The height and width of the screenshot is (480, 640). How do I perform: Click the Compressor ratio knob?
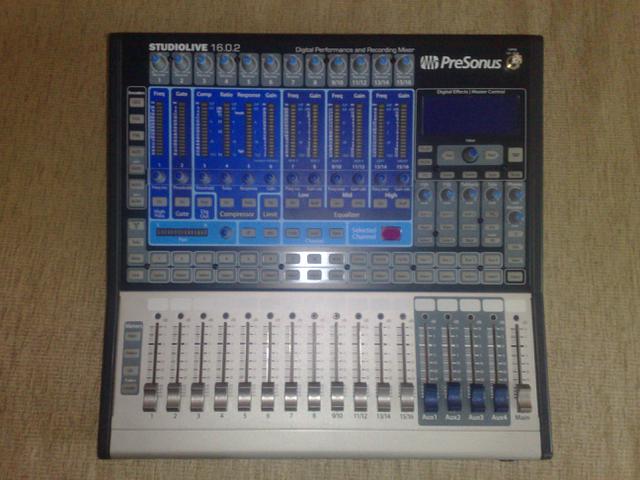[228, 178]
